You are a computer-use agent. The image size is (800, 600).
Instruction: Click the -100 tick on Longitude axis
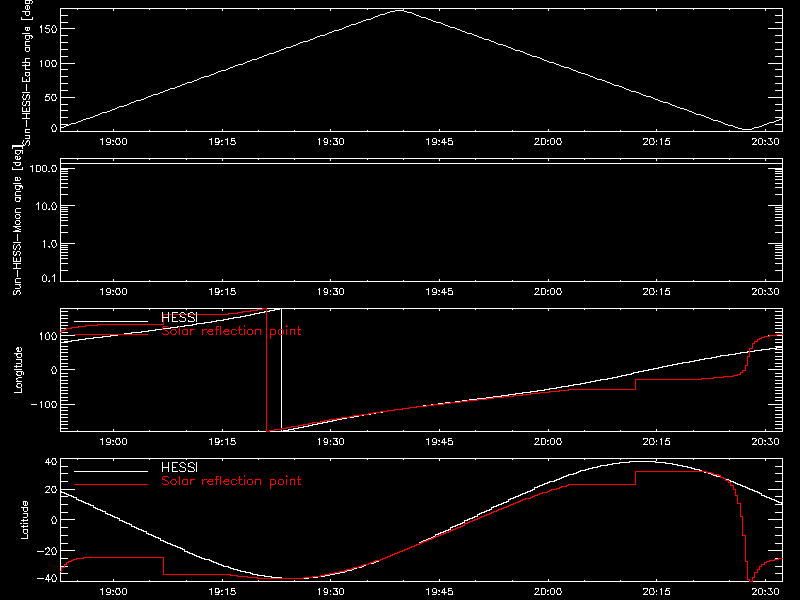pos(44,404)
